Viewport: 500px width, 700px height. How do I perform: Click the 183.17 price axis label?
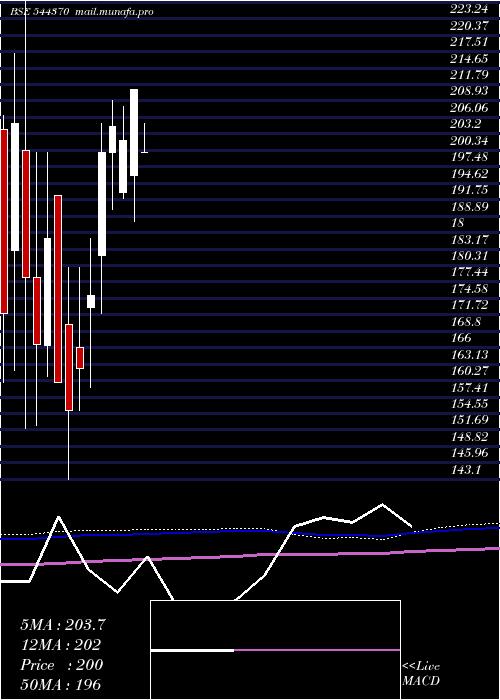point(468,240)
